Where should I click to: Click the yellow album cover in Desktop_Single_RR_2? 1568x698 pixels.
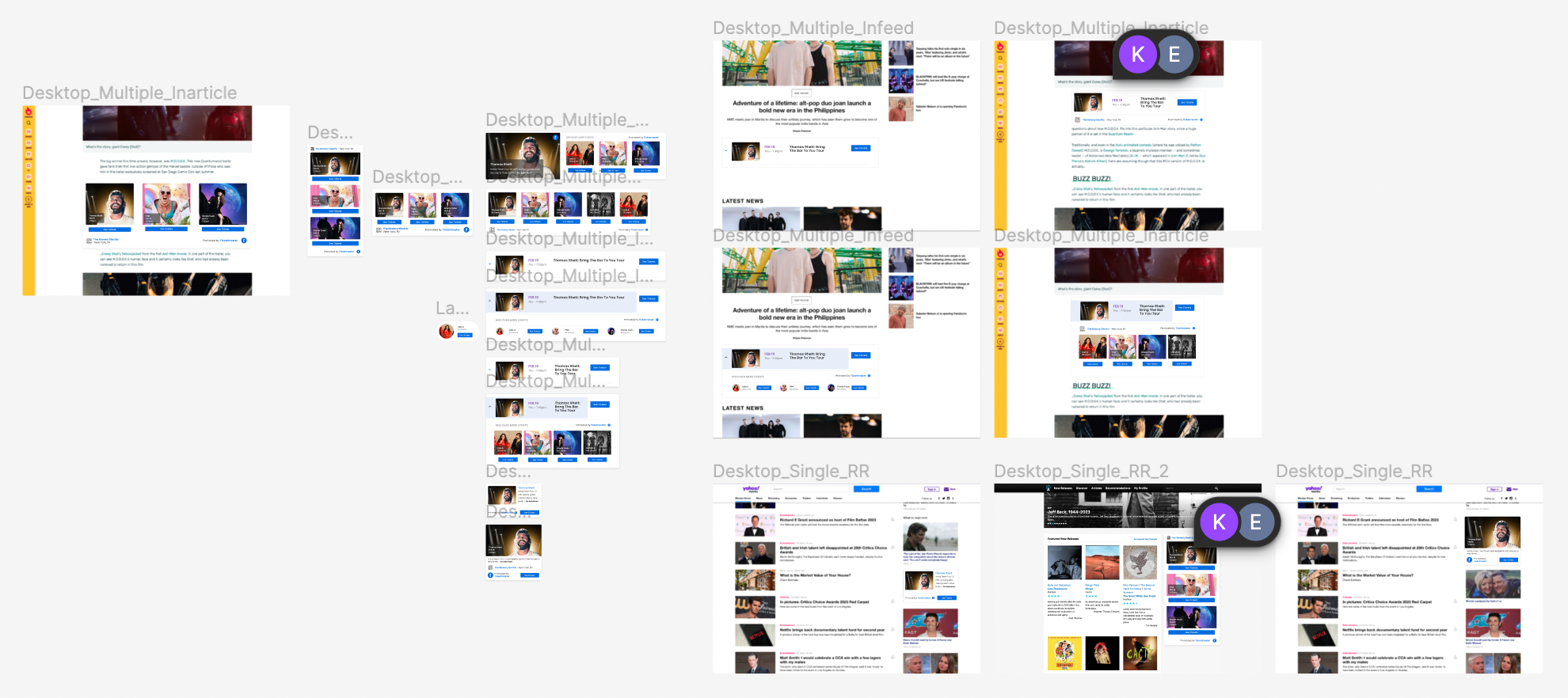coord(1064,654)
